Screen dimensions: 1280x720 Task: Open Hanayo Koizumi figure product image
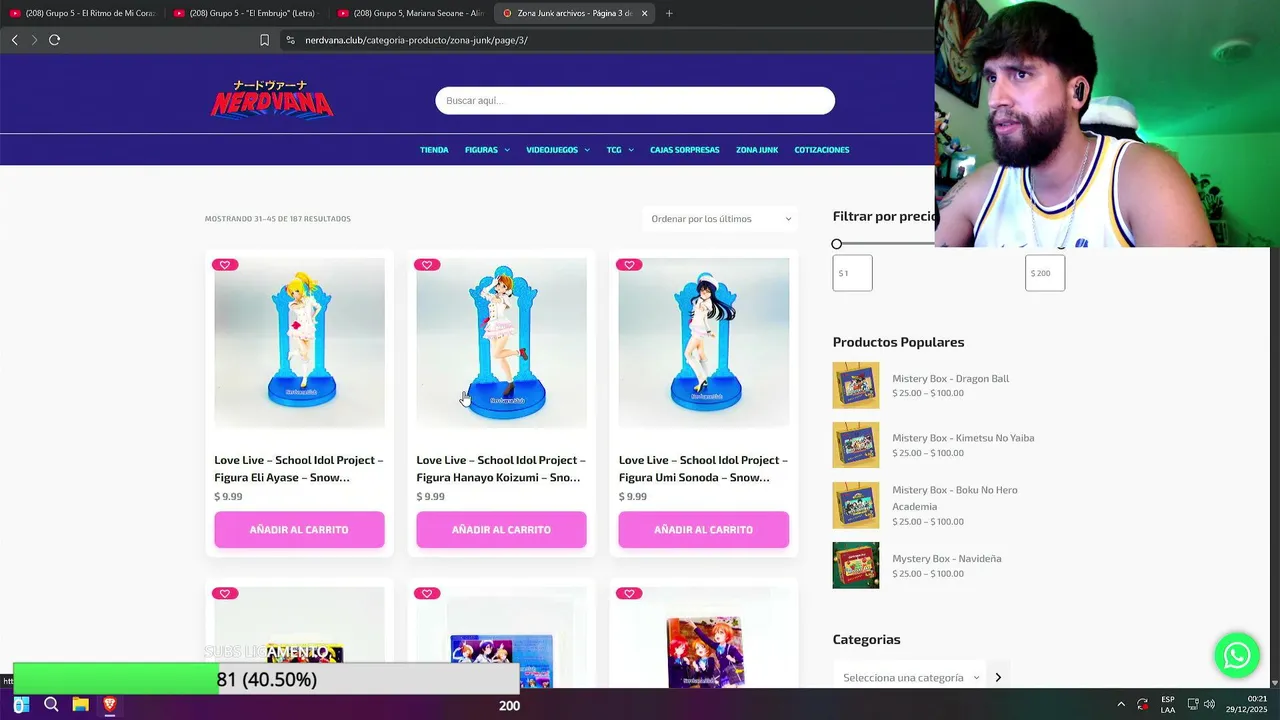pos(501,343)
